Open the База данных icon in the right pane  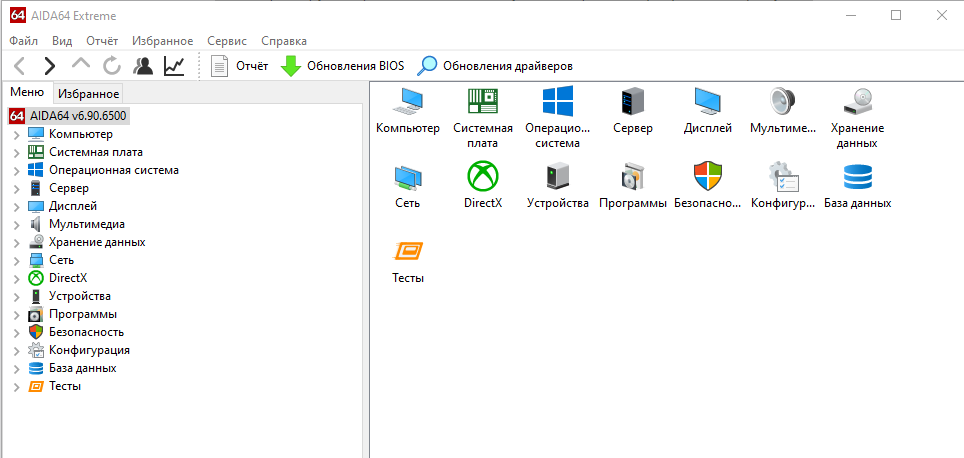pos(858,176)
